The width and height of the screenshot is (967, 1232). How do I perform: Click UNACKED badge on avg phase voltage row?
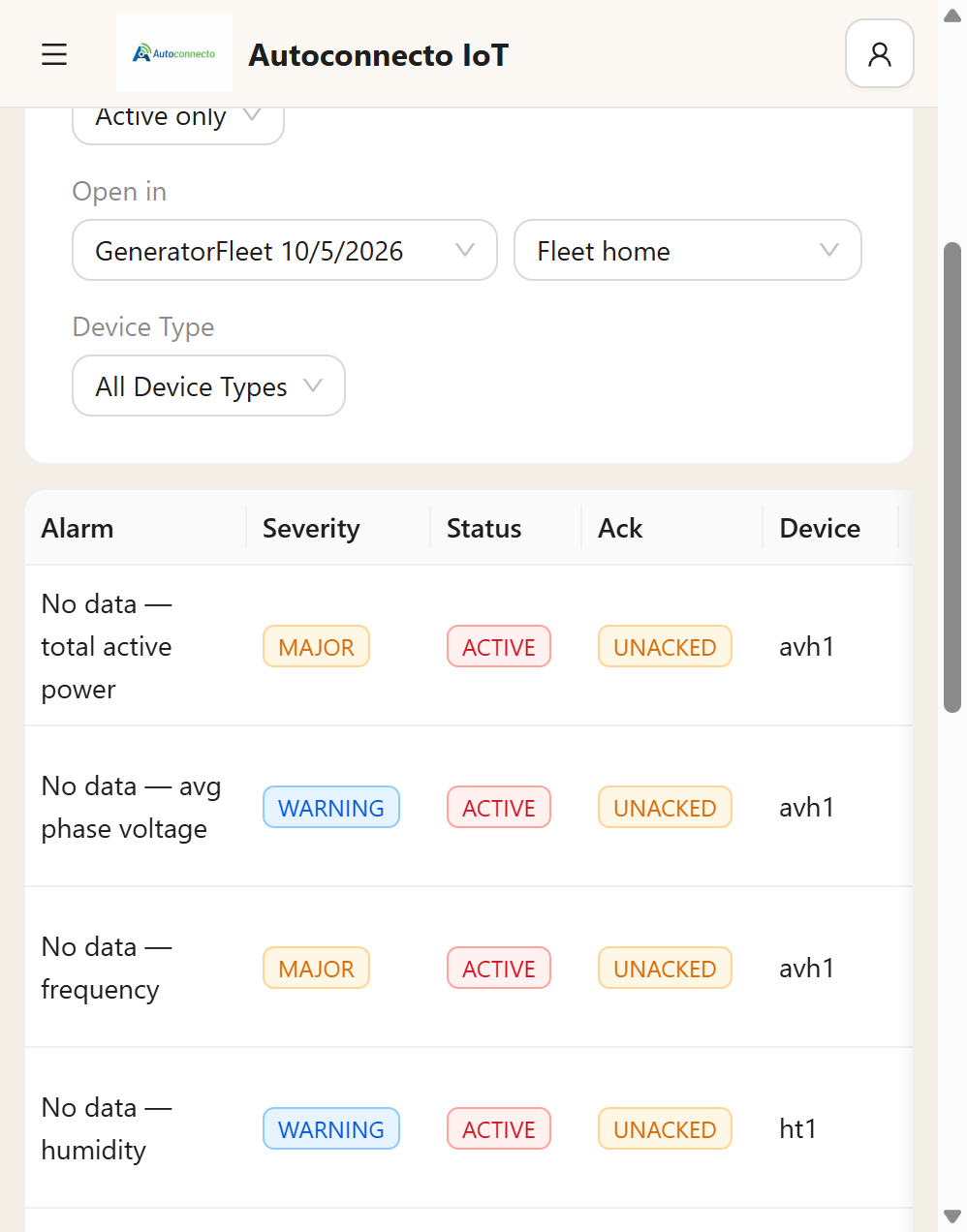665,807
